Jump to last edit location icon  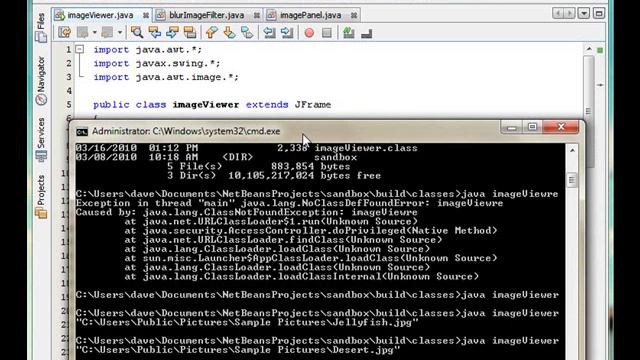point(64,32)
